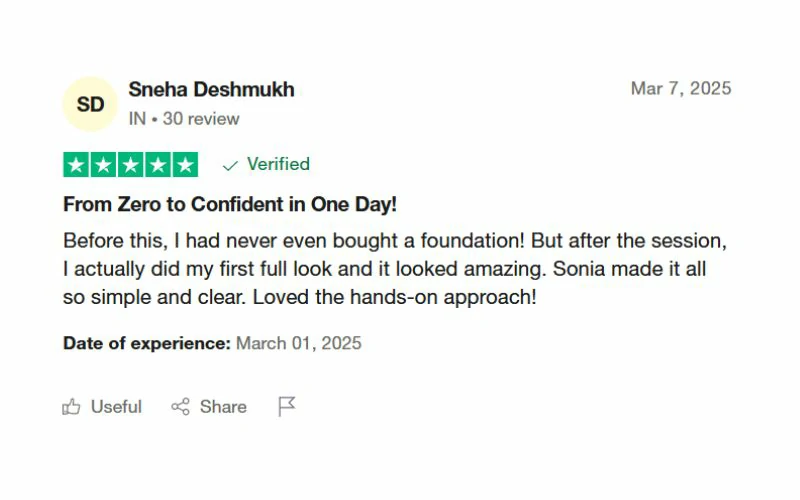Click the "30 review" count text
The width and height of the screenshot is (800, 500).
point(201,119)
